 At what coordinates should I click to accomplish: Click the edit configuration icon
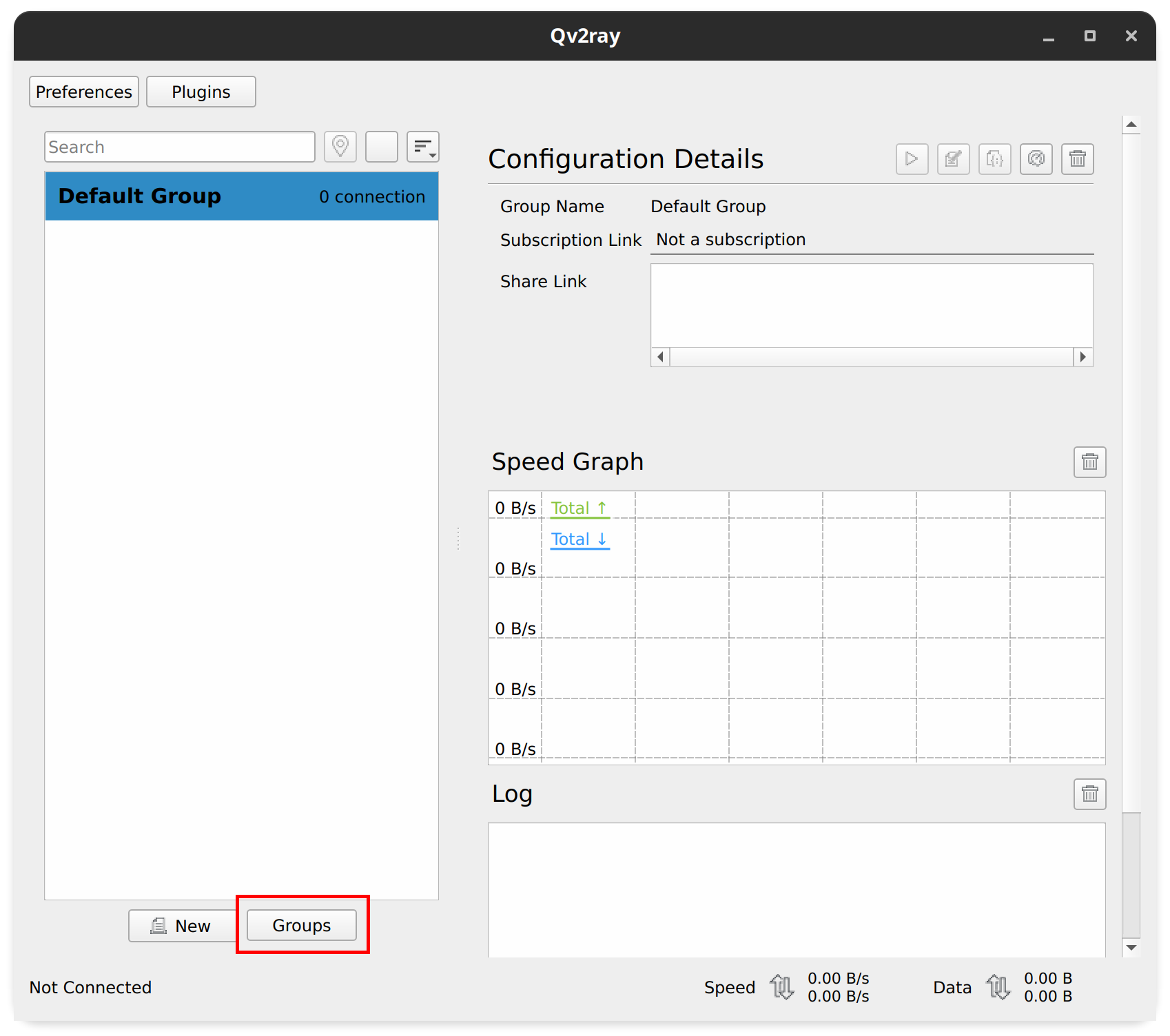click(954, 159)
